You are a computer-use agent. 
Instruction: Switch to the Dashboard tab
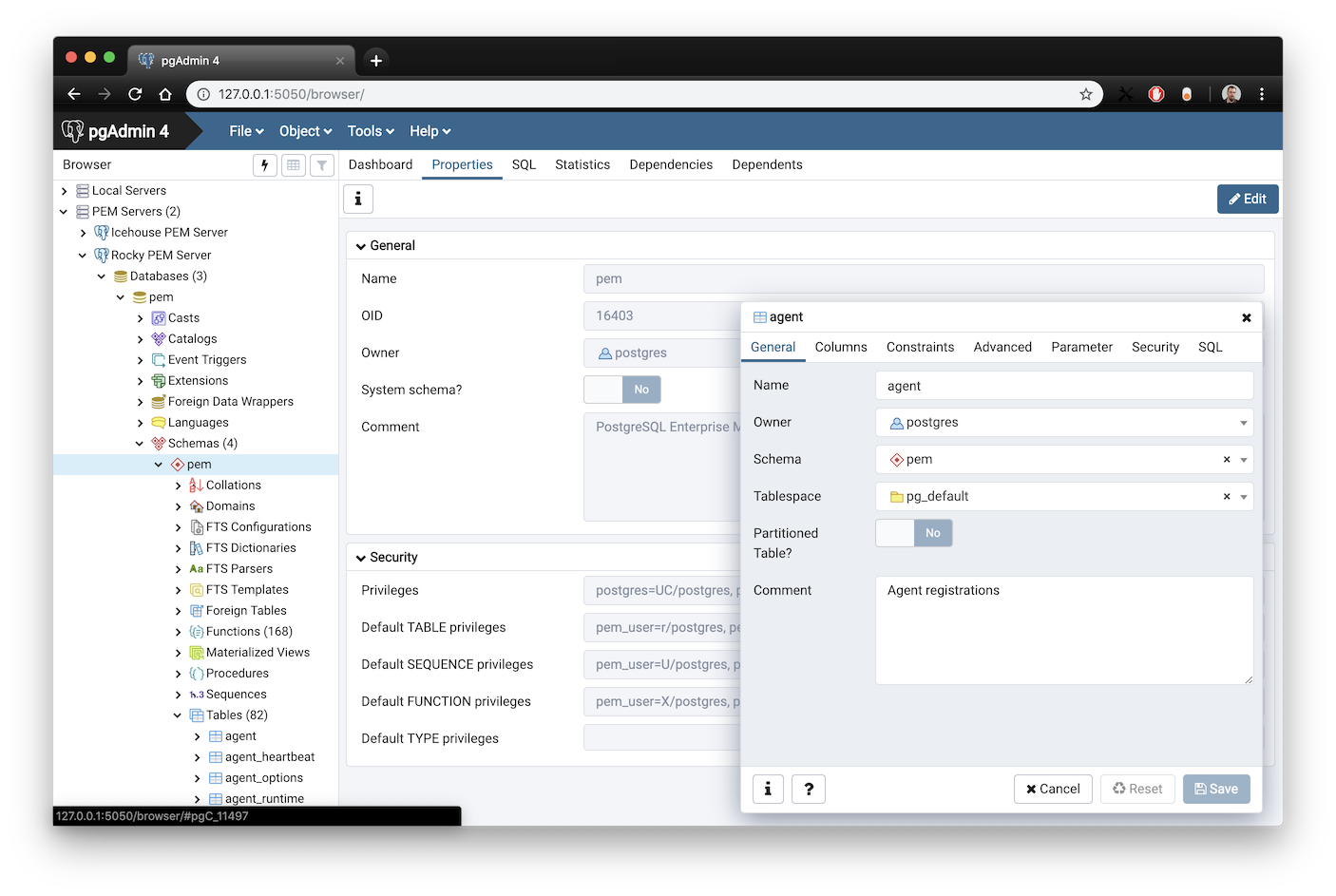click(x=380, y=164)
